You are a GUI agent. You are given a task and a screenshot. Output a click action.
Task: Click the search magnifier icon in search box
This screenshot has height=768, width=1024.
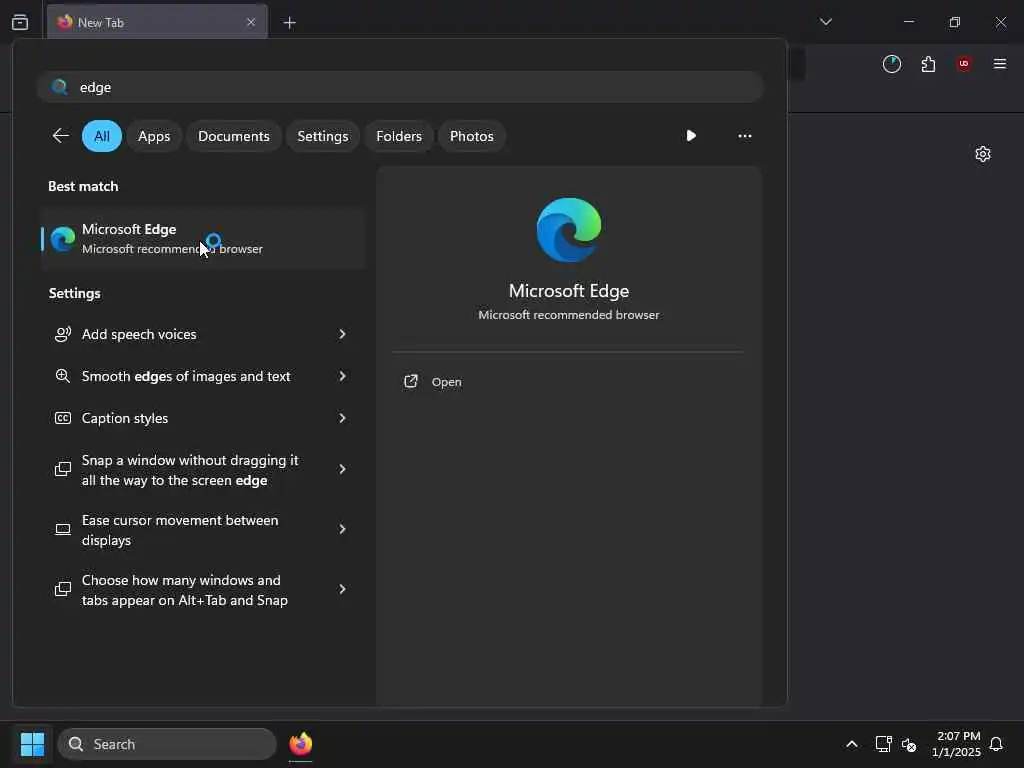59,87
